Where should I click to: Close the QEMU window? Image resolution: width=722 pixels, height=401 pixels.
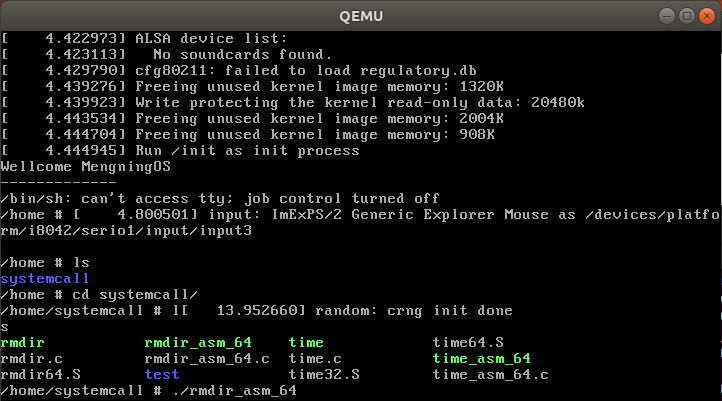tap(706, 16)
